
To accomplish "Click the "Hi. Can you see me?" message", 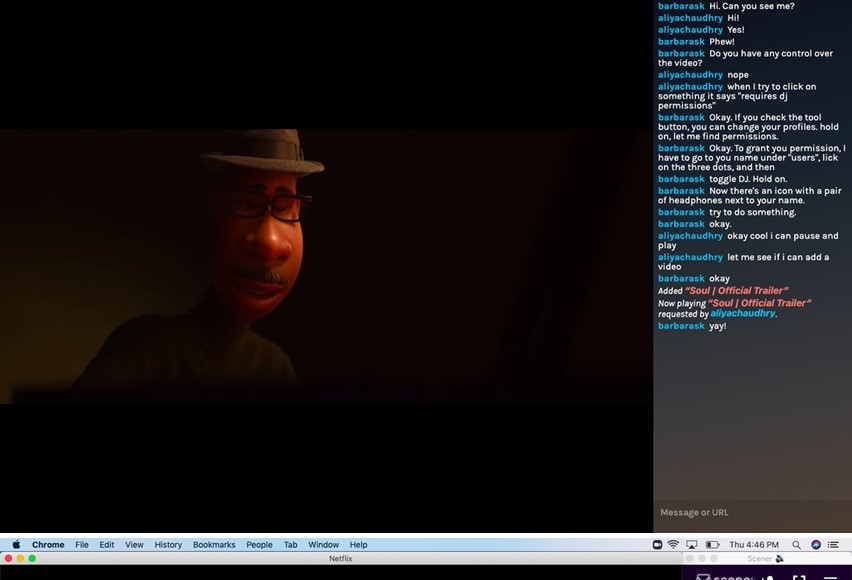I will click(751, 6).
